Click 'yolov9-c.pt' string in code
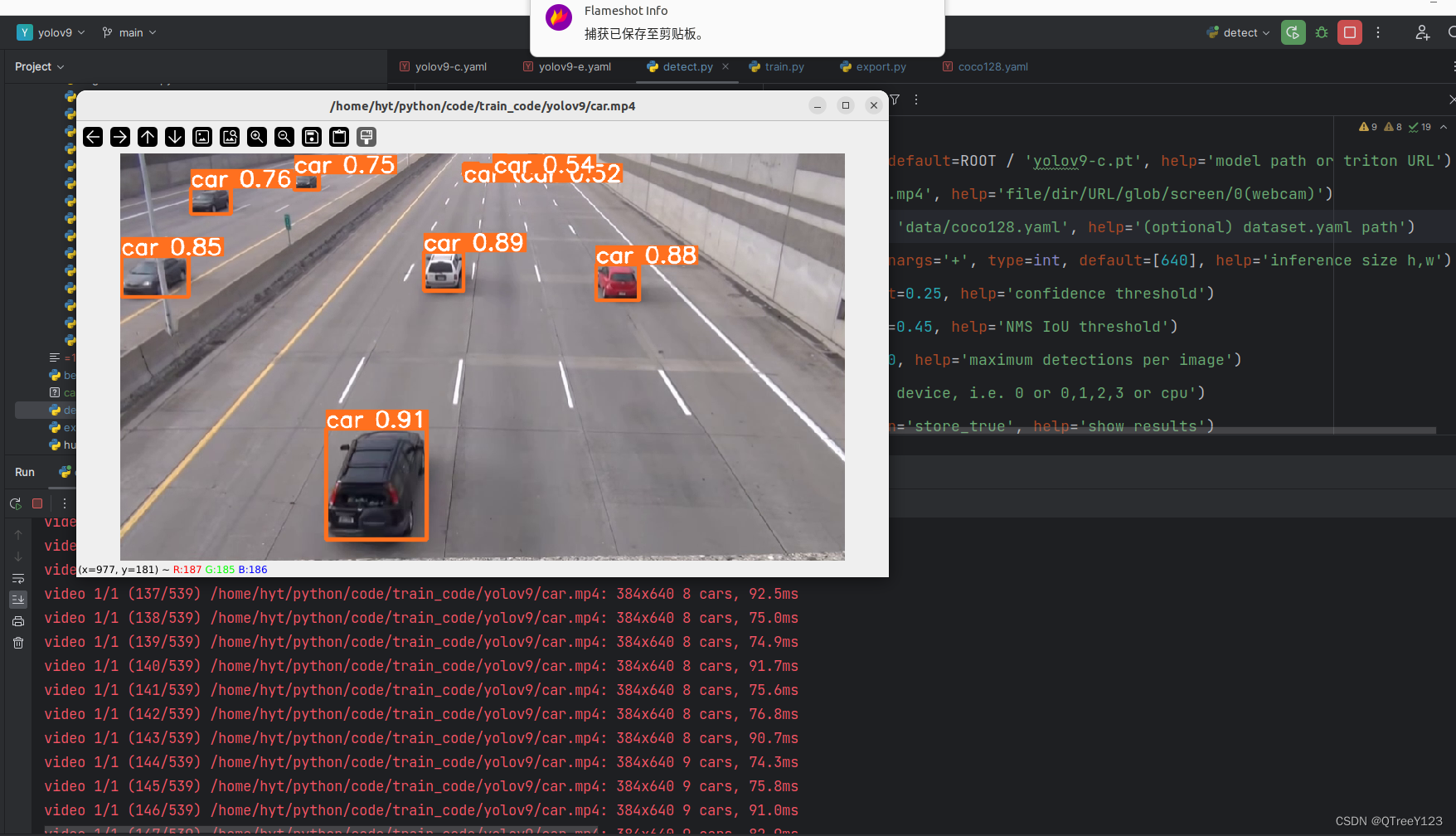This screenshot has height=836, width=1456. coord(1083,161)
